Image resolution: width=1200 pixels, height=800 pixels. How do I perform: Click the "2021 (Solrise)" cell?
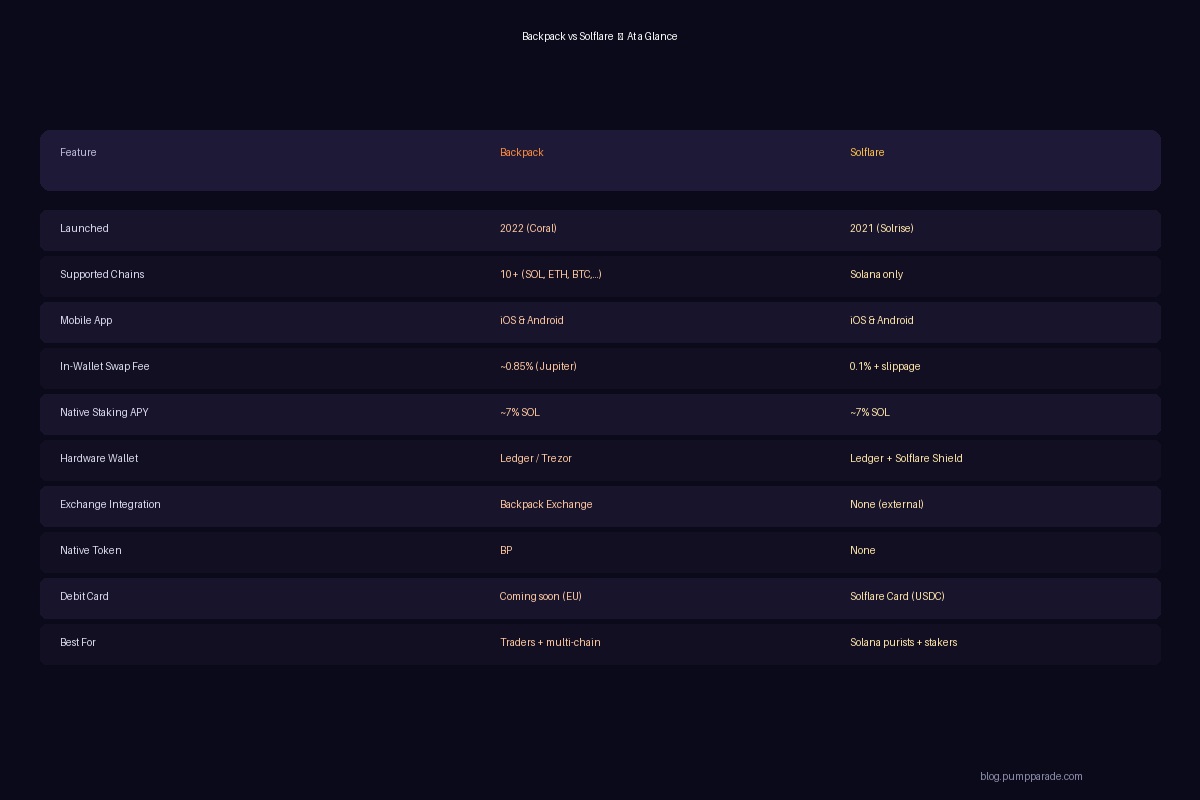tap(881, 228)
